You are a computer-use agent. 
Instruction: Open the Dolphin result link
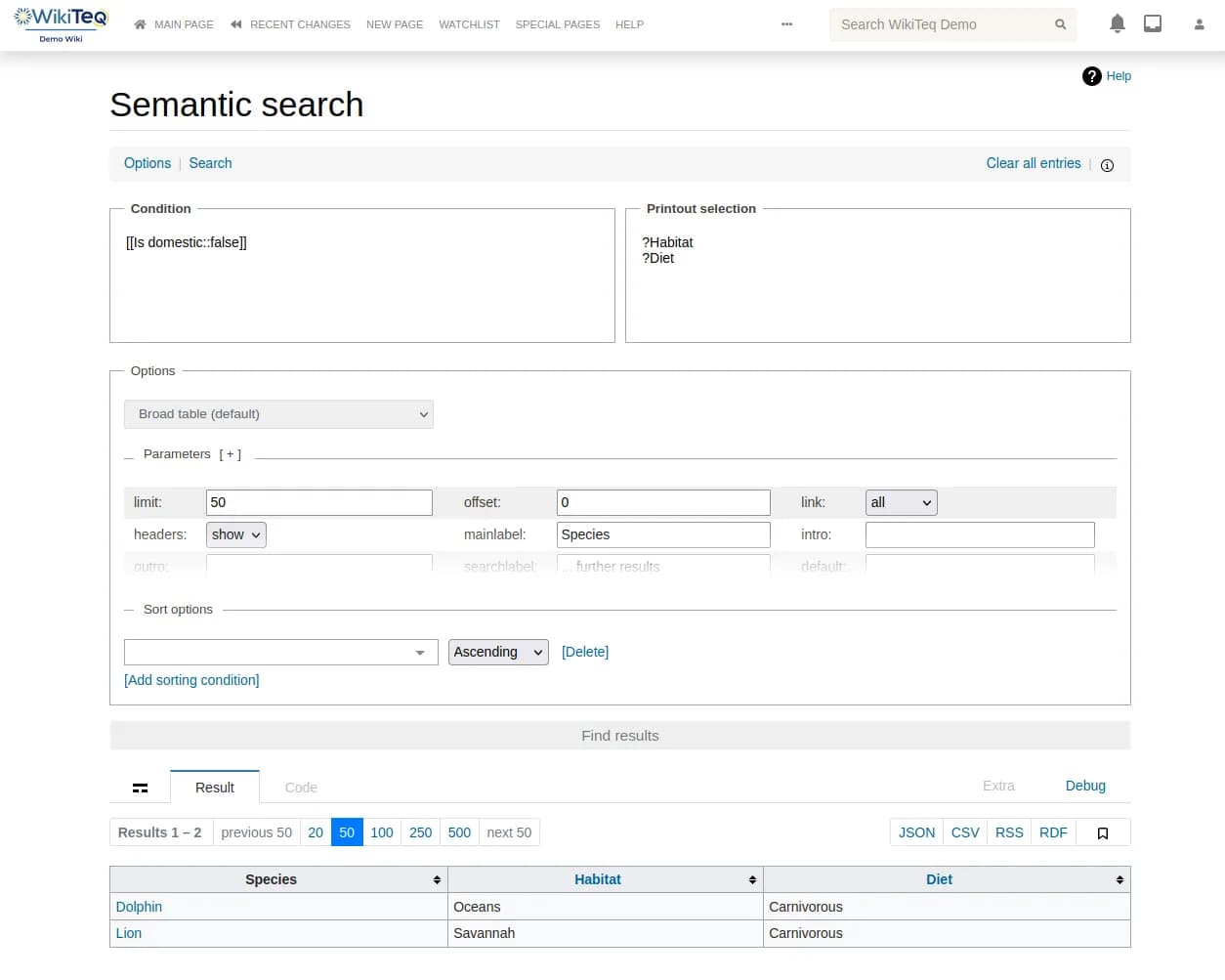pyautogui.click(x=139, y=907)
